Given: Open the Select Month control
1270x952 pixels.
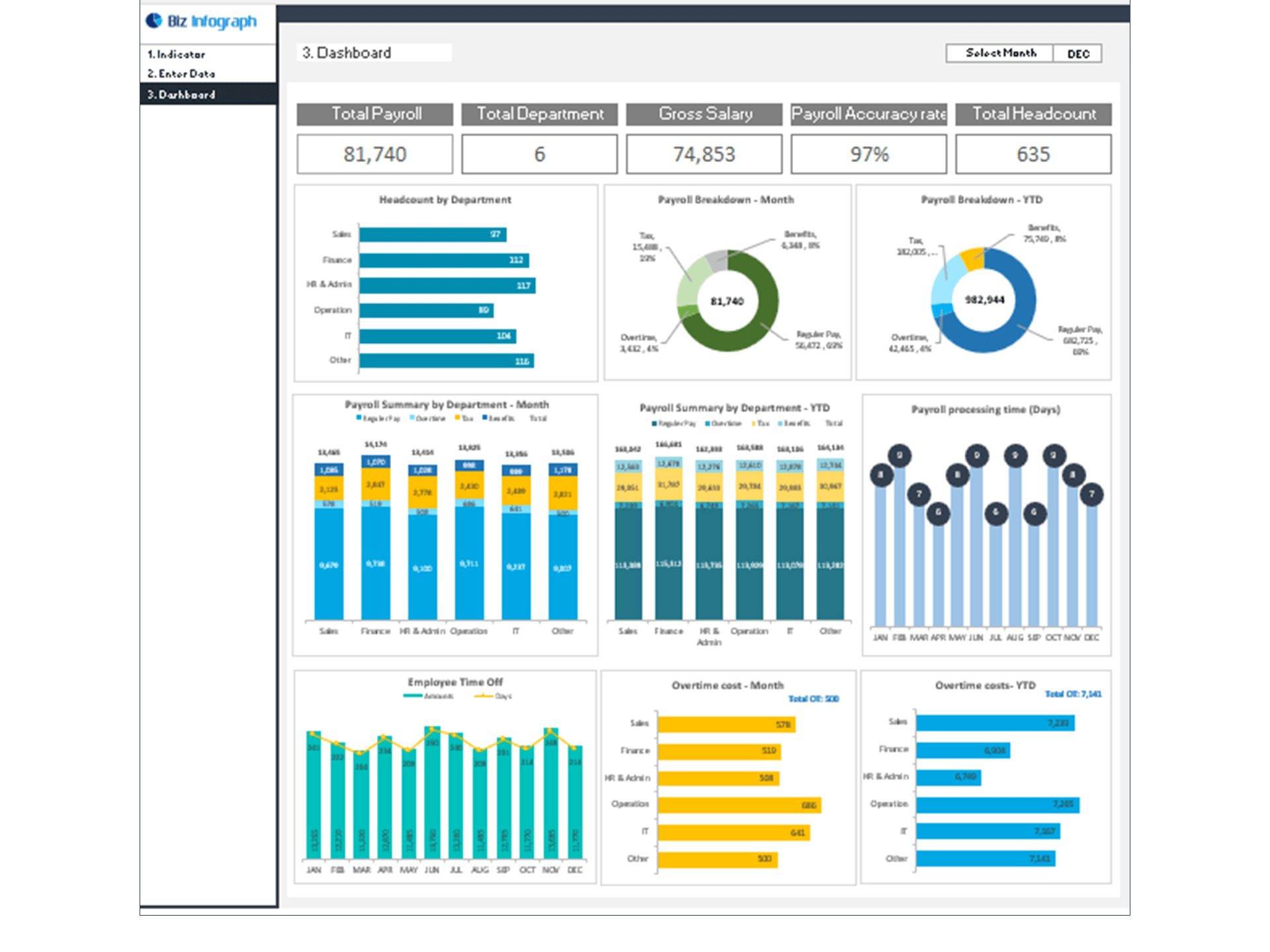Looking at the screenshot, I should [999, 54].
